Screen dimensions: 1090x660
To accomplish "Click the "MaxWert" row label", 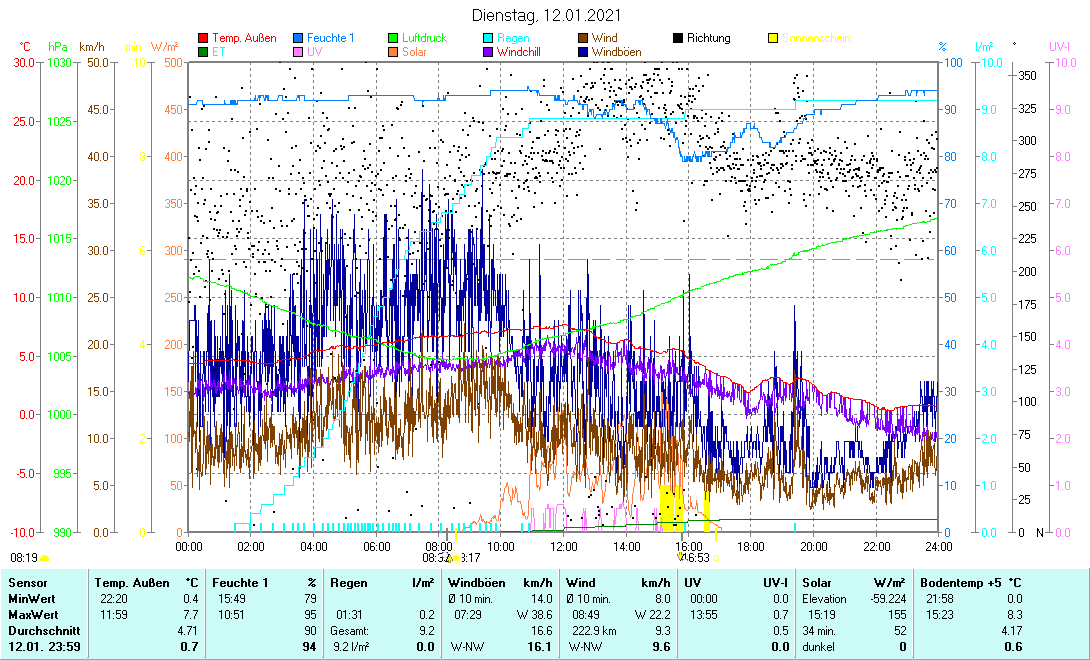I will [33, 615].
